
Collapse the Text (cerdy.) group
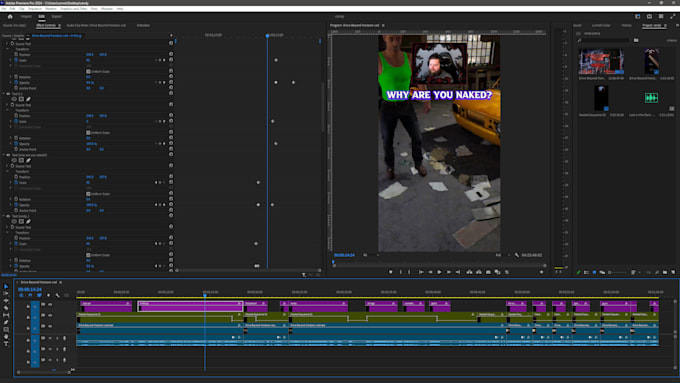[3, 216]
